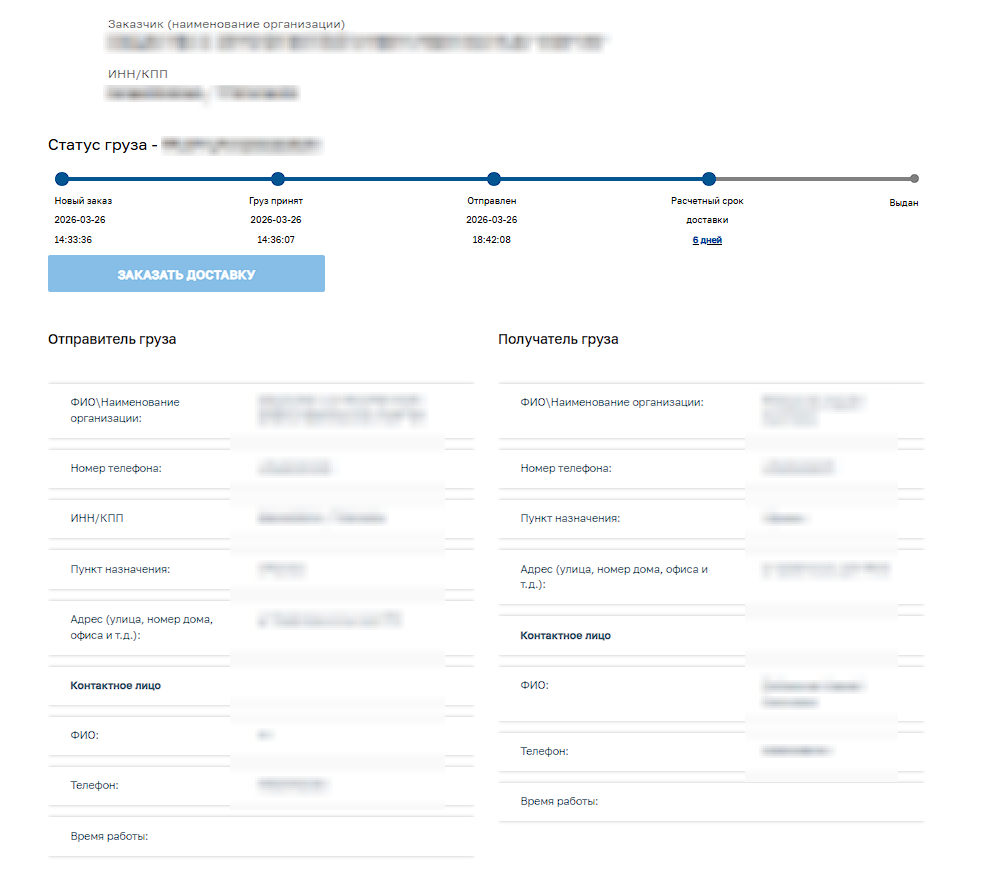1008x871 pixels.
Task: Click the "Отправлен" status dot
Action: [x=493, y=179]
